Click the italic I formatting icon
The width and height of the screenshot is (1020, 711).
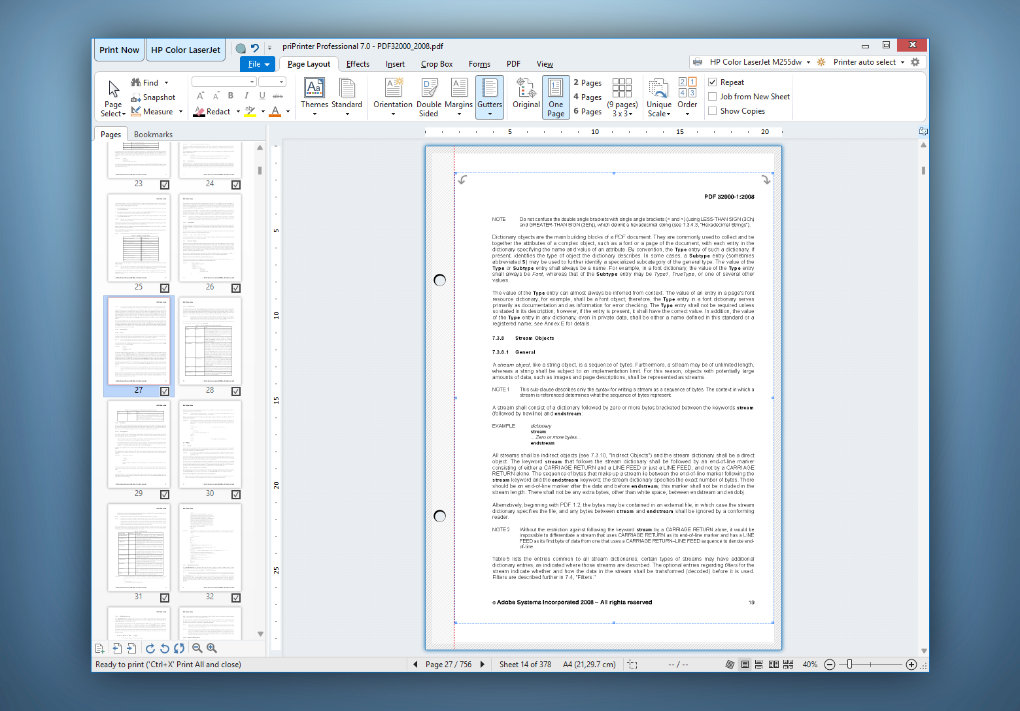pos(246,96)
